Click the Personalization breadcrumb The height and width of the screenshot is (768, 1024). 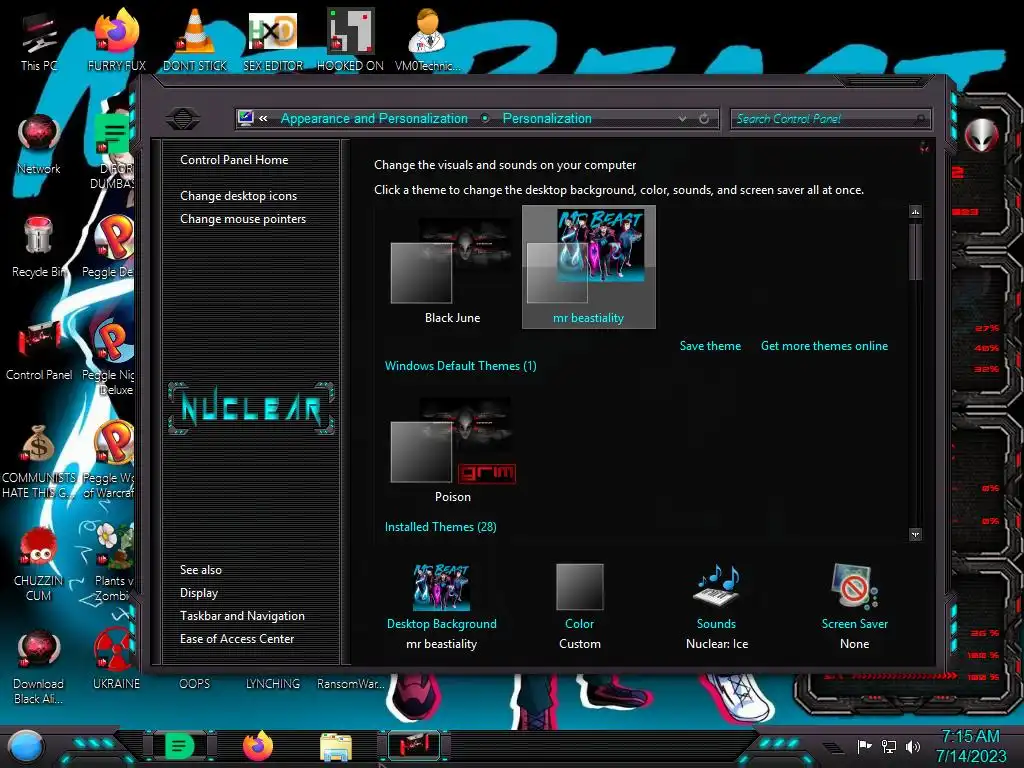(547, 118)
